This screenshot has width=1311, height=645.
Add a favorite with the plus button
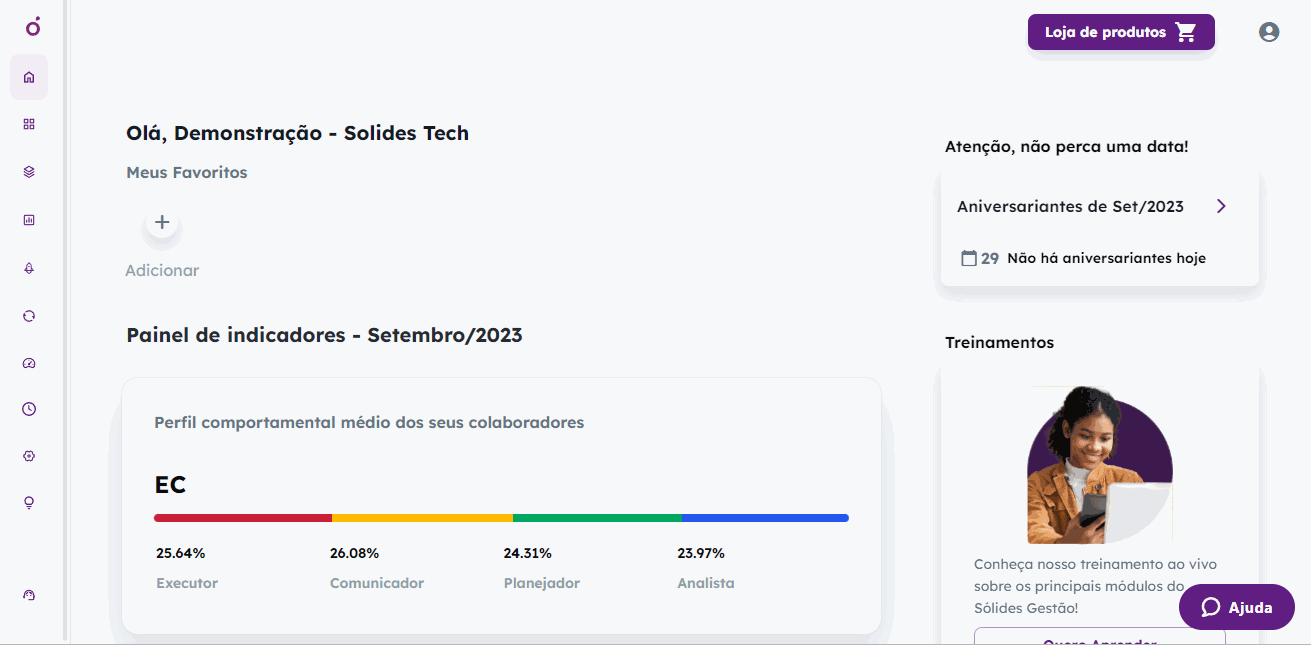[x=162, y=223]
